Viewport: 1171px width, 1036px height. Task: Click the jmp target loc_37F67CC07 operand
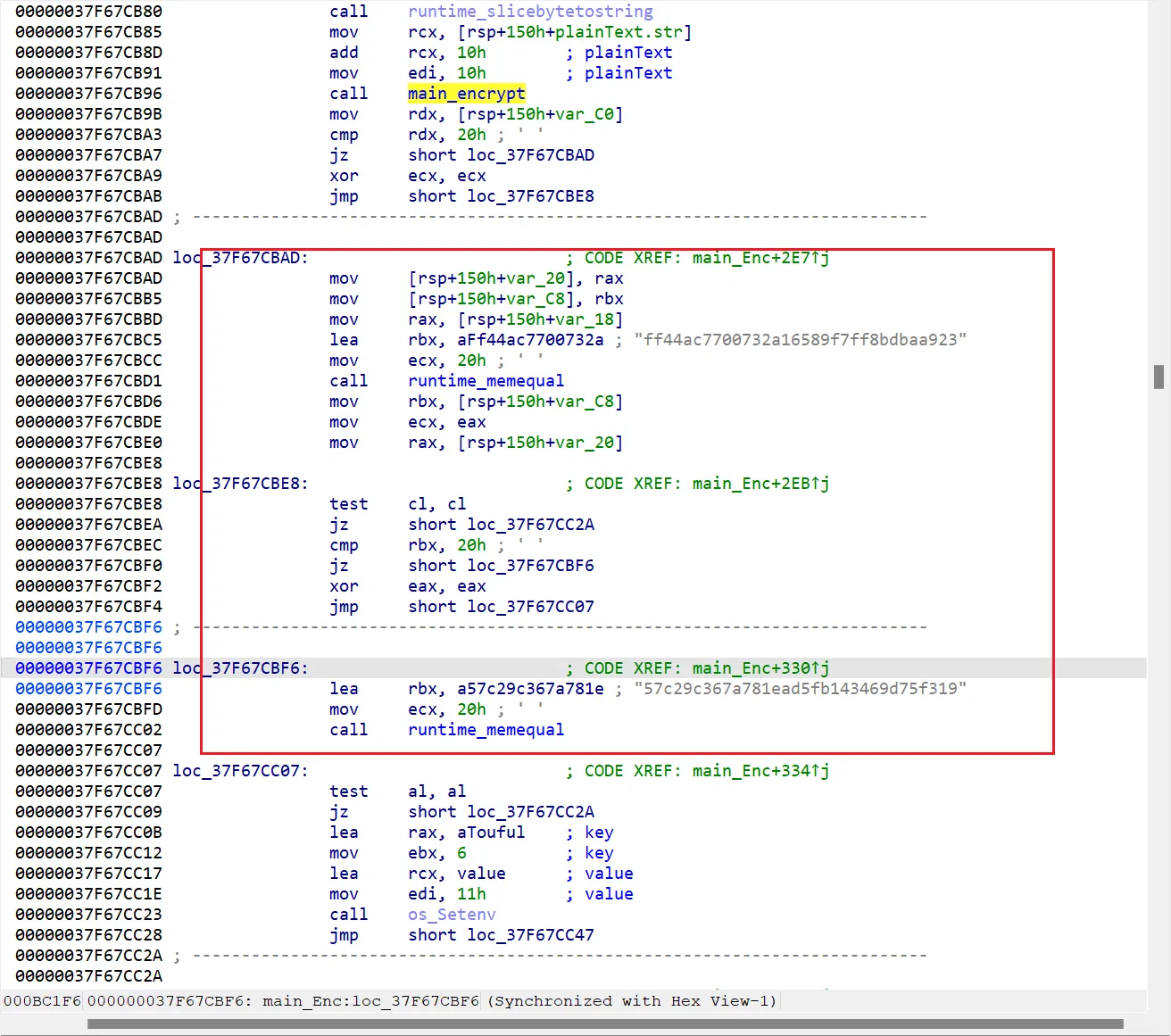pos(530,607)
